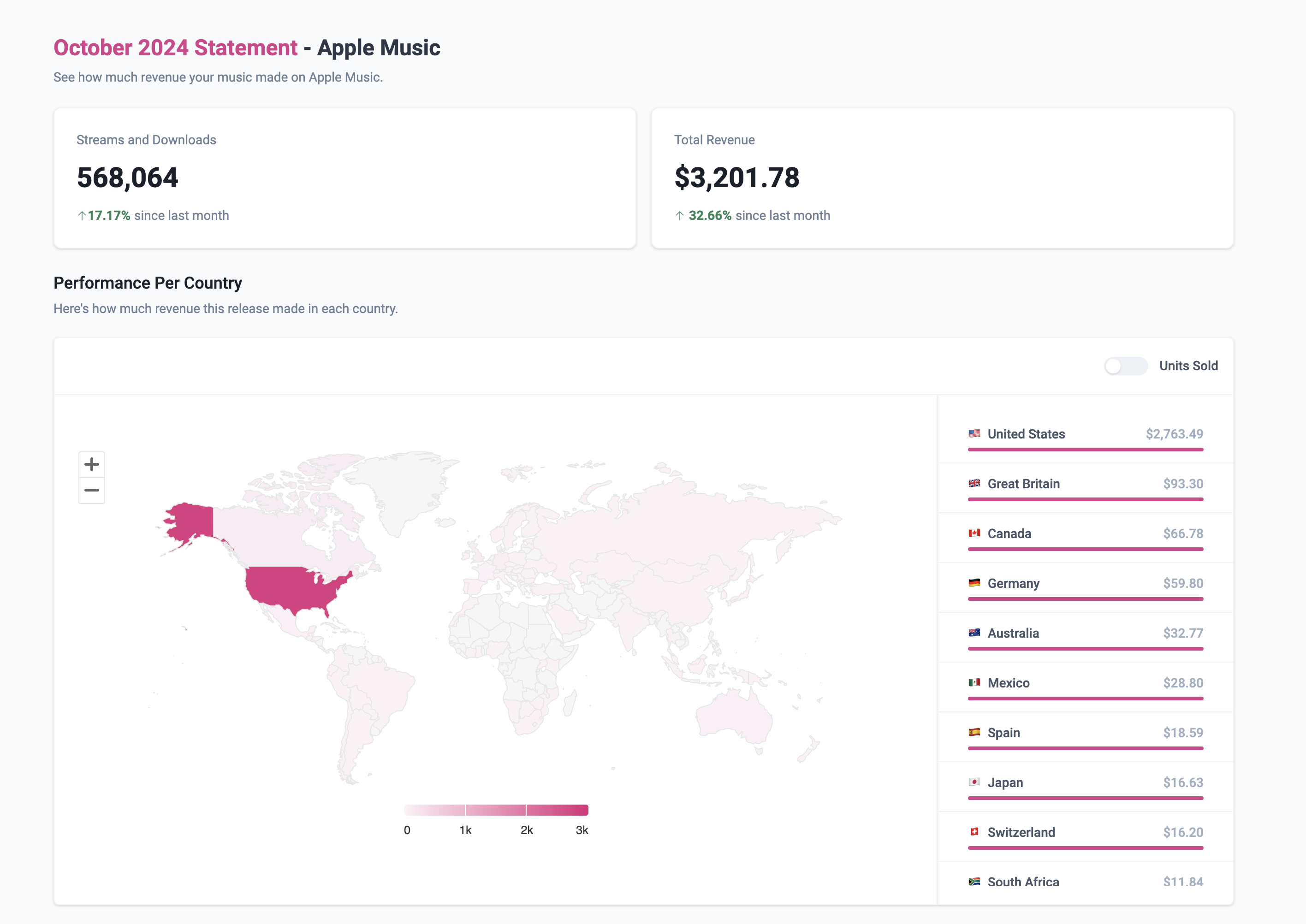Select United States on the world map

tap(290, 586)
